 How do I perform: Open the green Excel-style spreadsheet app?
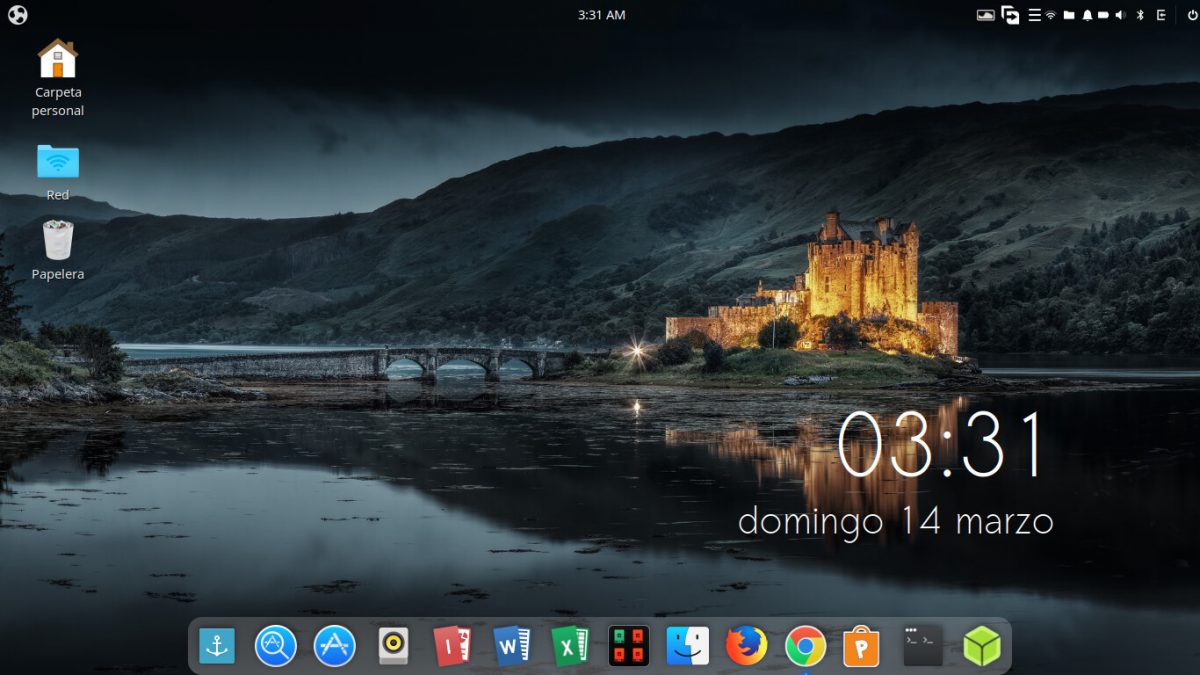pyautogui.click(x=570, y=647)
